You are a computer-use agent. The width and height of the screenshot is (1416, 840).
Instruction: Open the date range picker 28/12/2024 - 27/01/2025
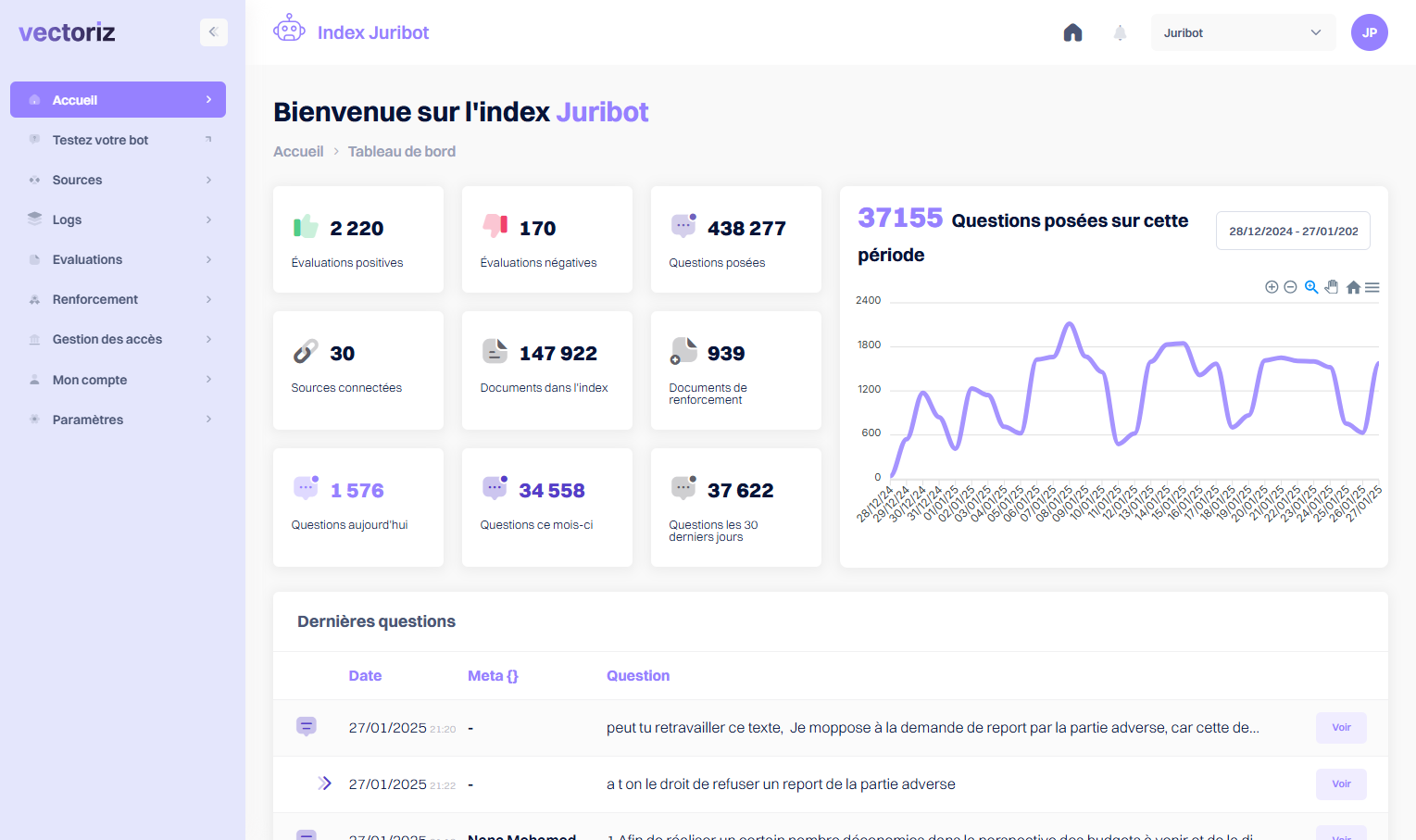(x=1293, y=231)
